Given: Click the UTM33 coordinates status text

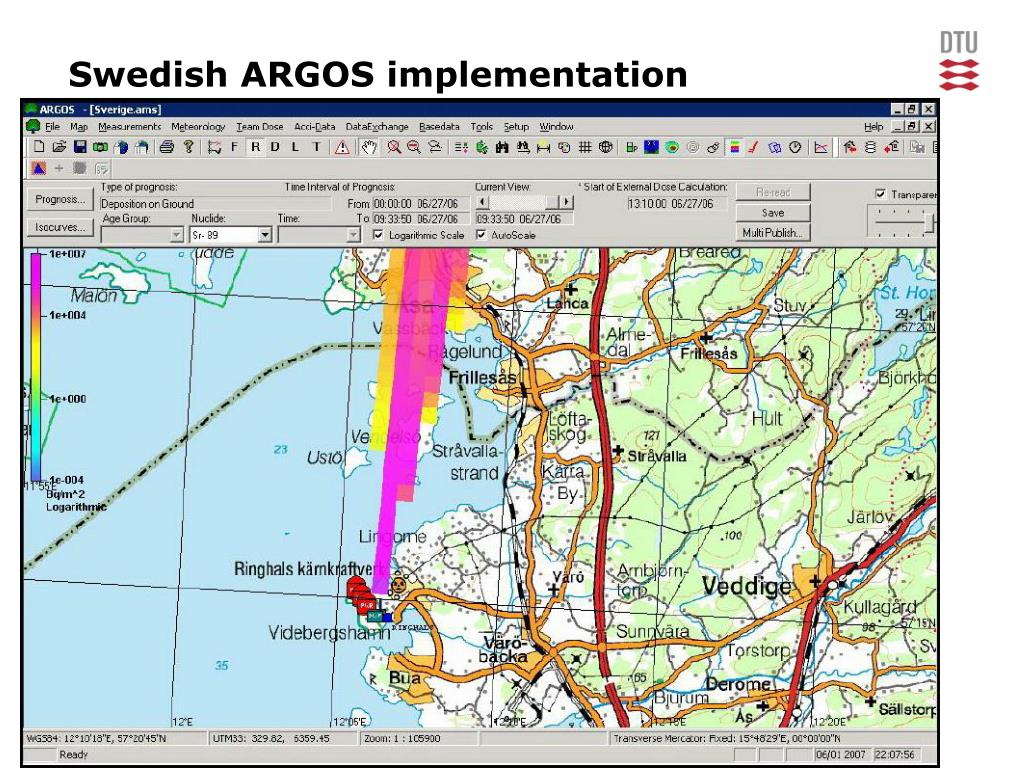Looking at the screenshot, I should 271,739.
